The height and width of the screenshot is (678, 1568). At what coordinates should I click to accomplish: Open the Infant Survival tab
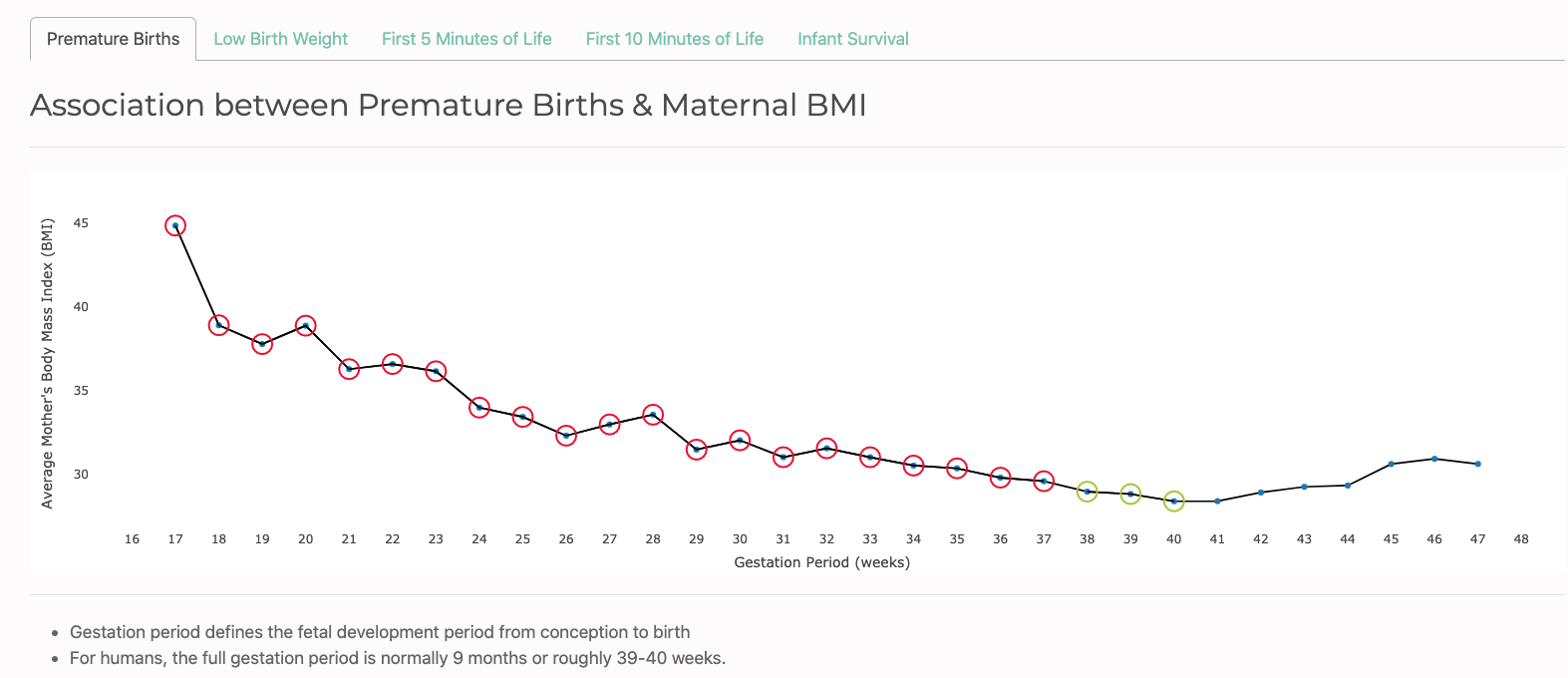coord(852,39)
